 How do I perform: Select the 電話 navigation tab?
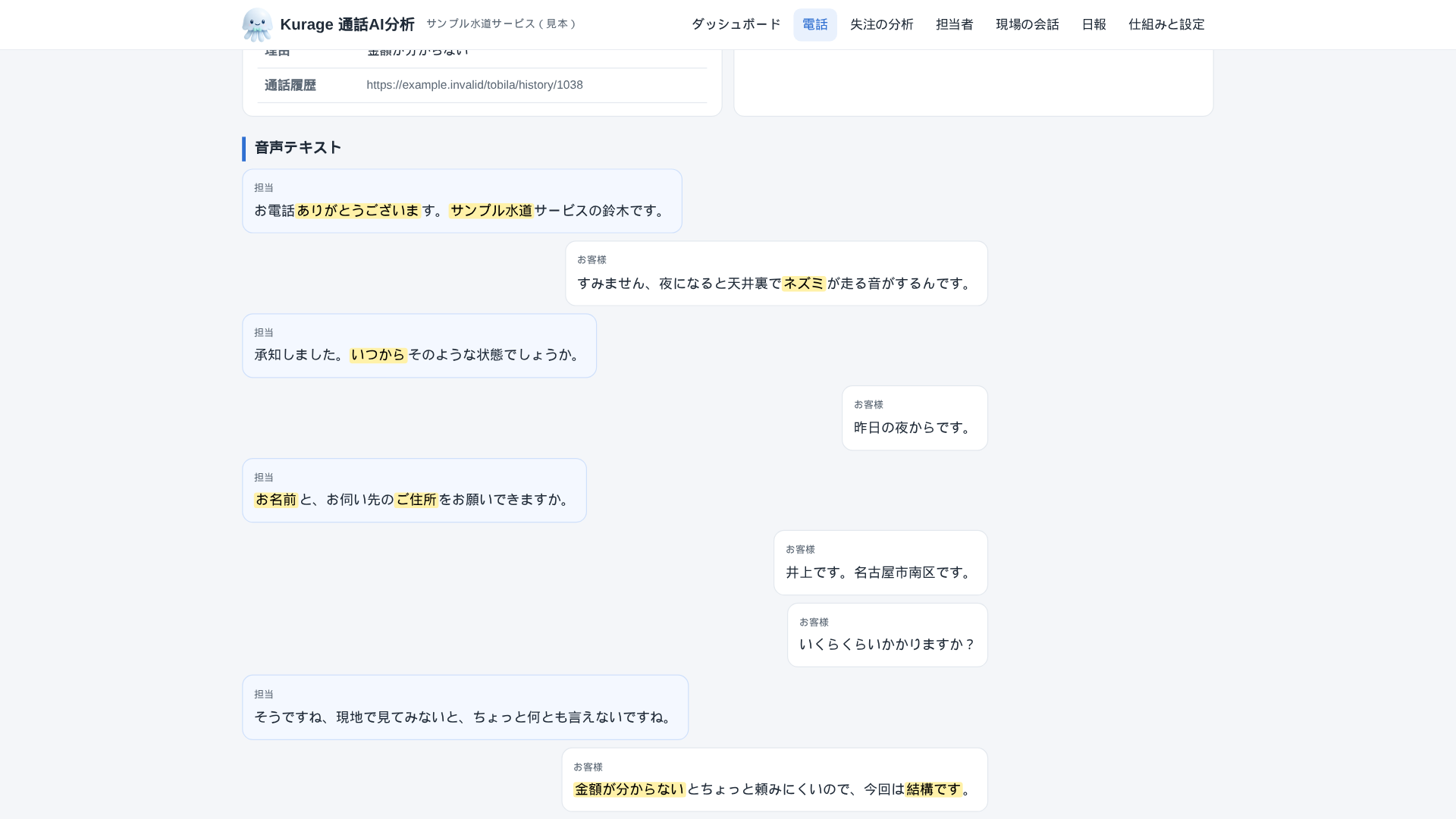point(815,24)
